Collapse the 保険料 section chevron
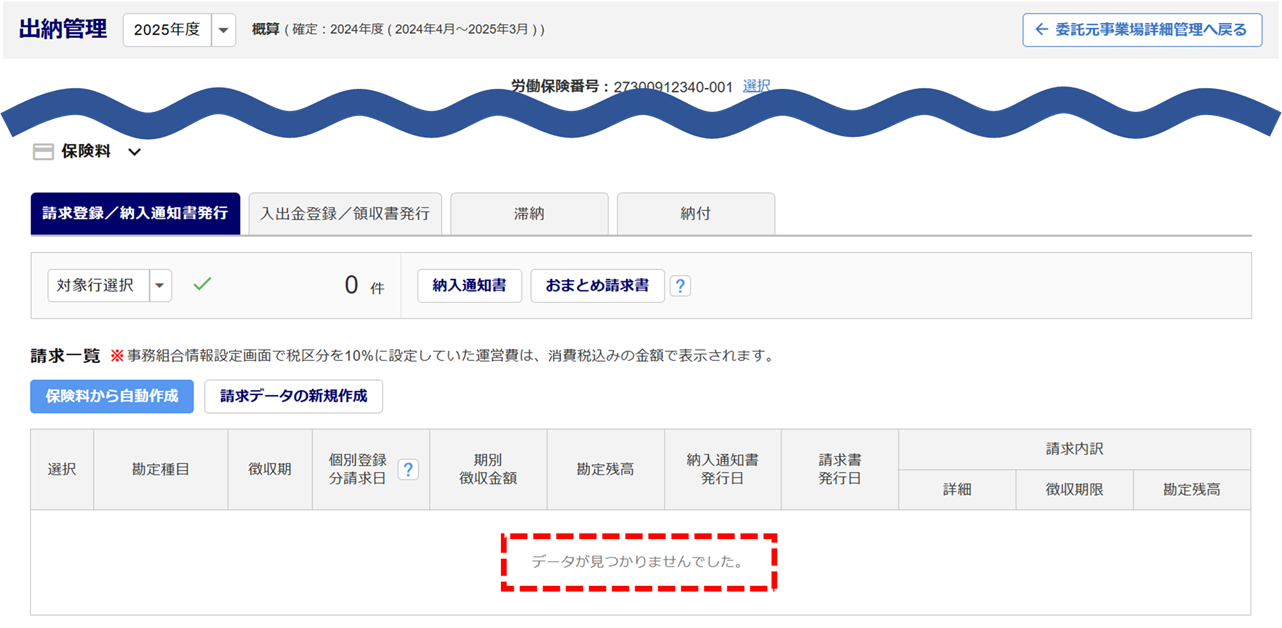The width and height of the screenshot is (1282, 628). click(x=135, y=152)
